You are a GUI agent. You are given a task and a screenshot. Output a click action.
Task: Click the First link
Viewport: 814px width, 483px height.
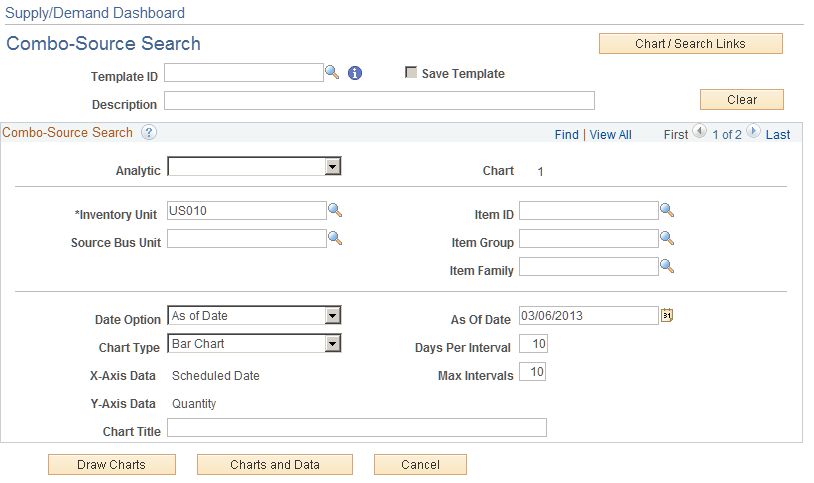[x=675, y=135]
